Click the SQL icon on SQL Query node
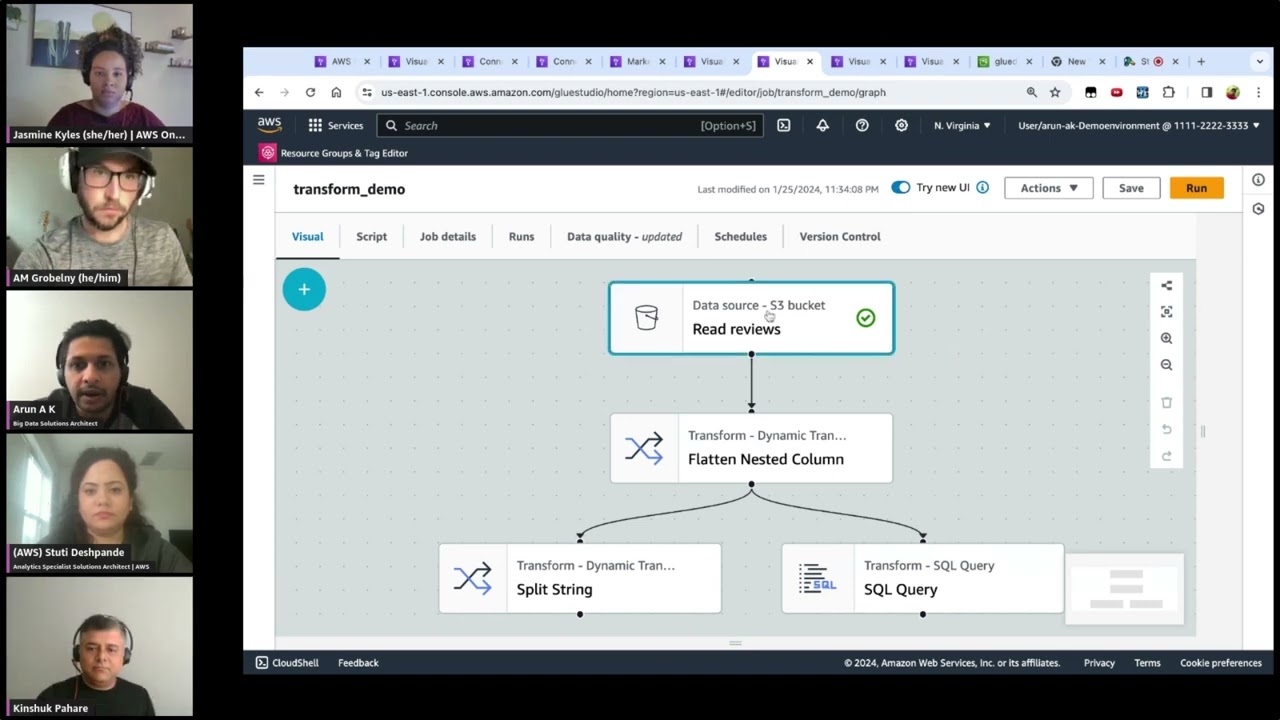 pos(817,578)
